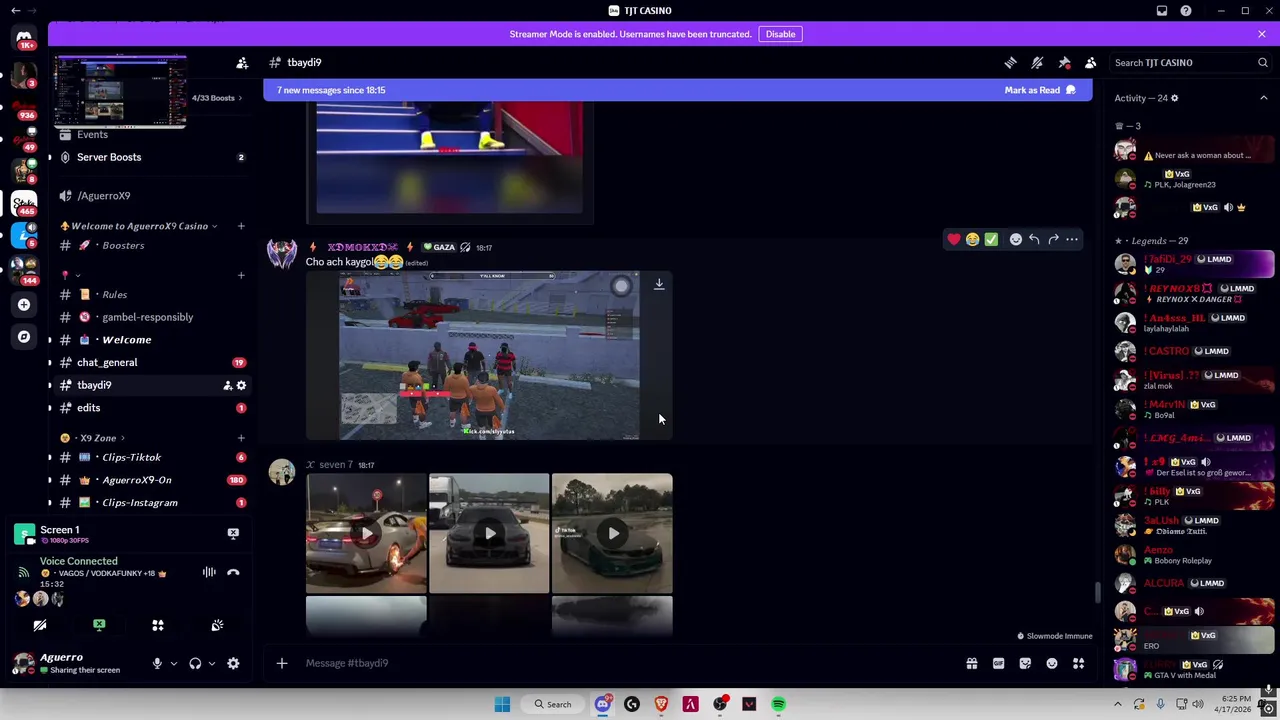Open add reaction emoji picker
Image resolution: width=1280 pixels, height=720 pixels.
click(x=1015, y=239)
